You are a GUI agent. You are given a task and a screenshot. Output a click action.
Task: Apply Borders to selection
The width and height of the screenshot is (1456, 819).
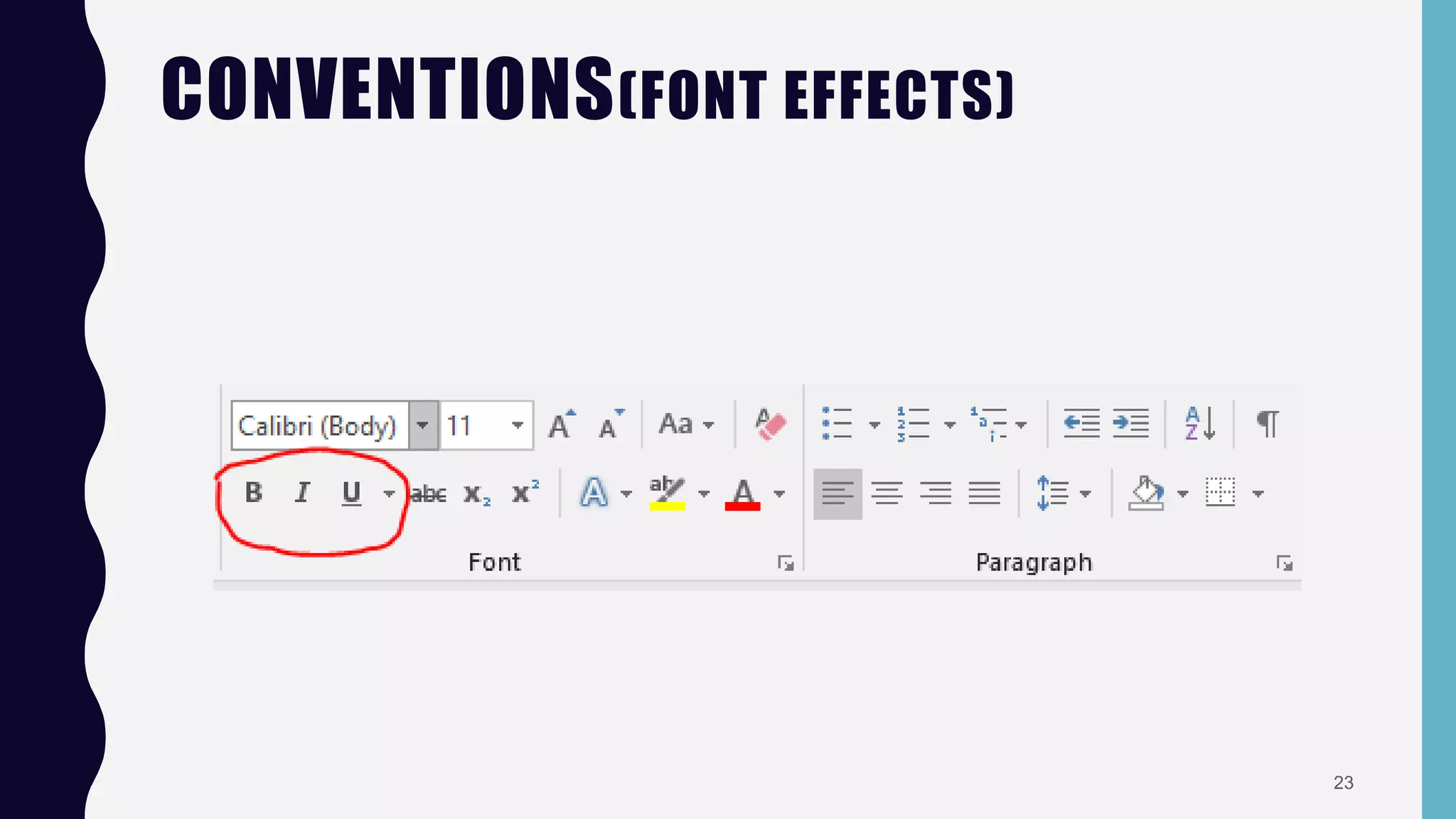pos(1221,492)
